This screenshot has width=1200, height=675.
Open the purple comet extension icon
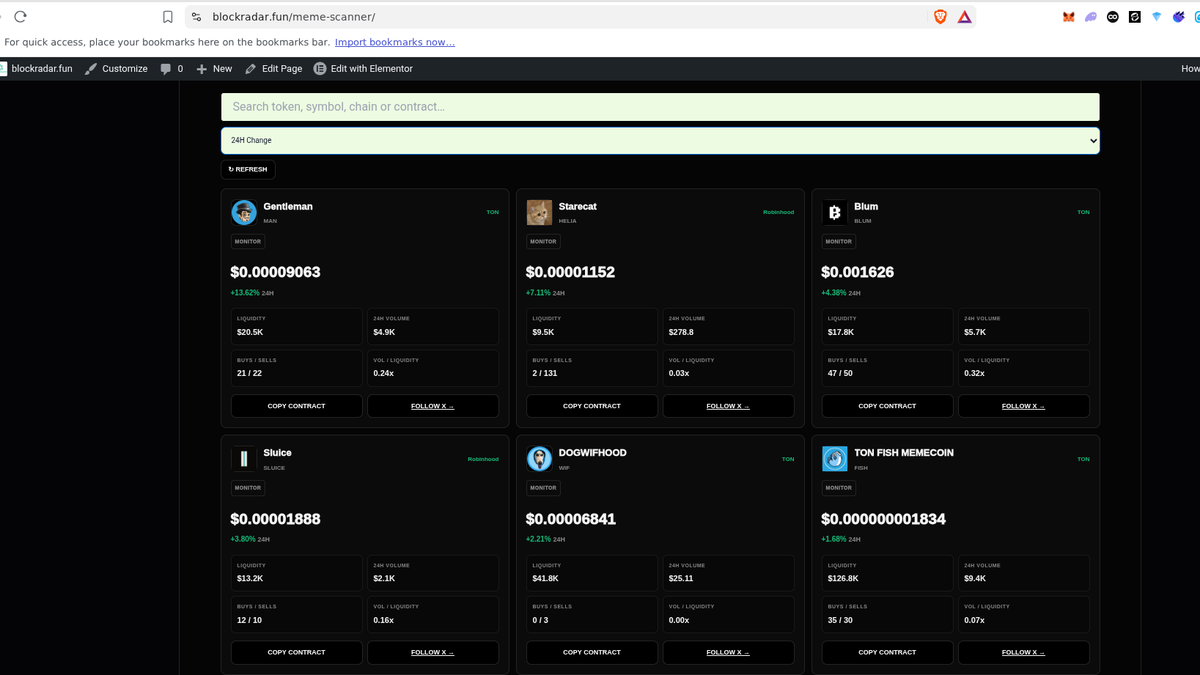1178,17
